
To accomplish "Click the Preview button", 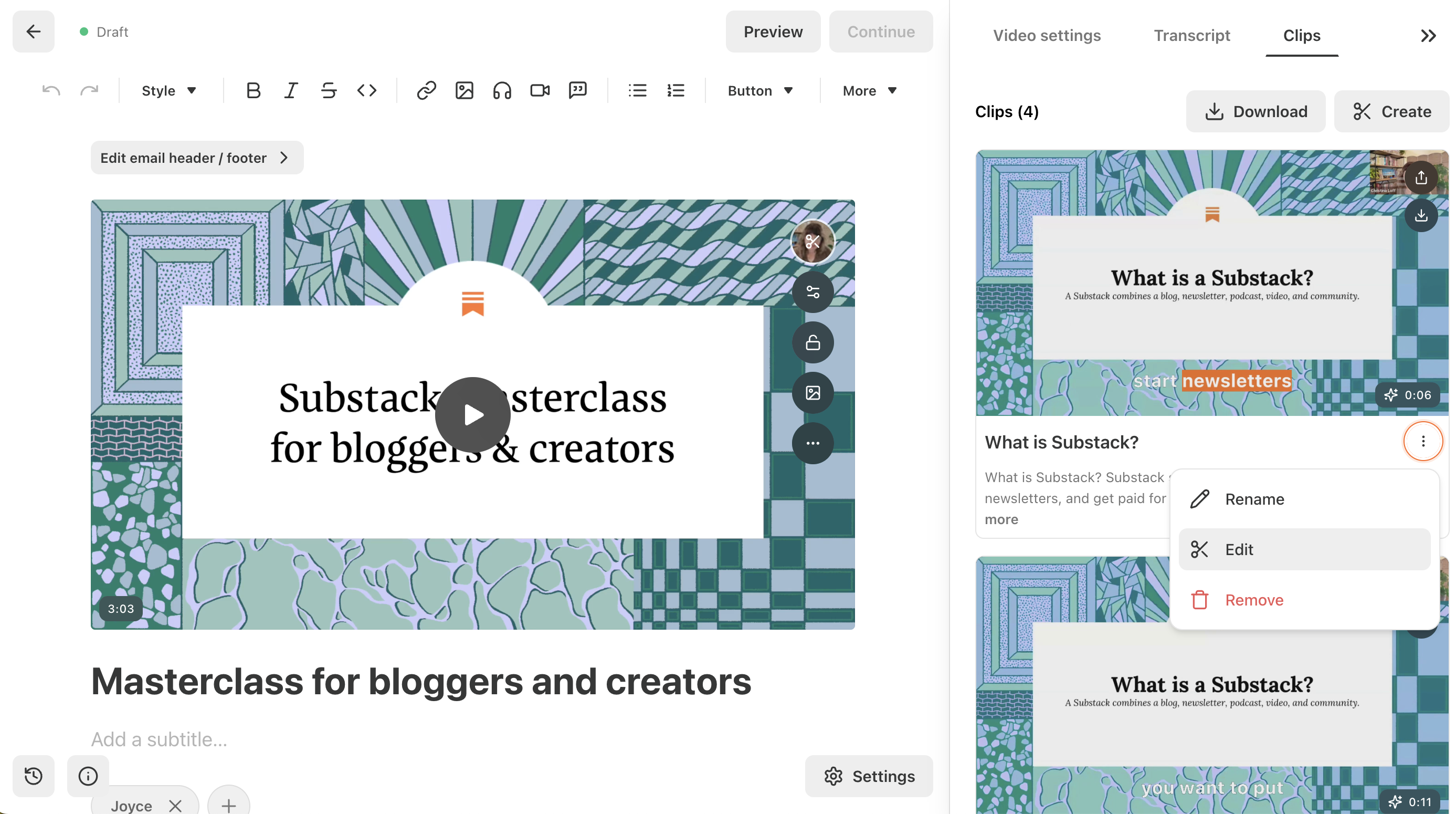I will click(x=773, y=32).
